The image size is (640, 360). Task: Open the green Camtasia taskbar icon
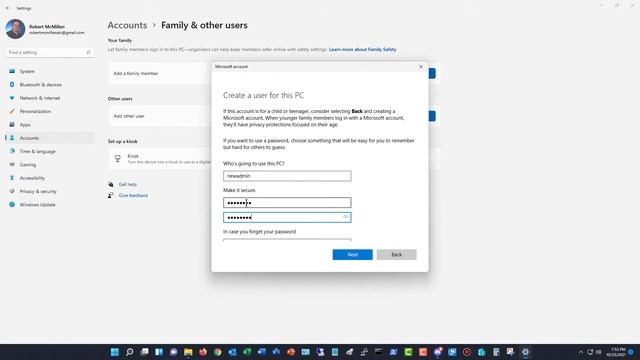point(408,352)
